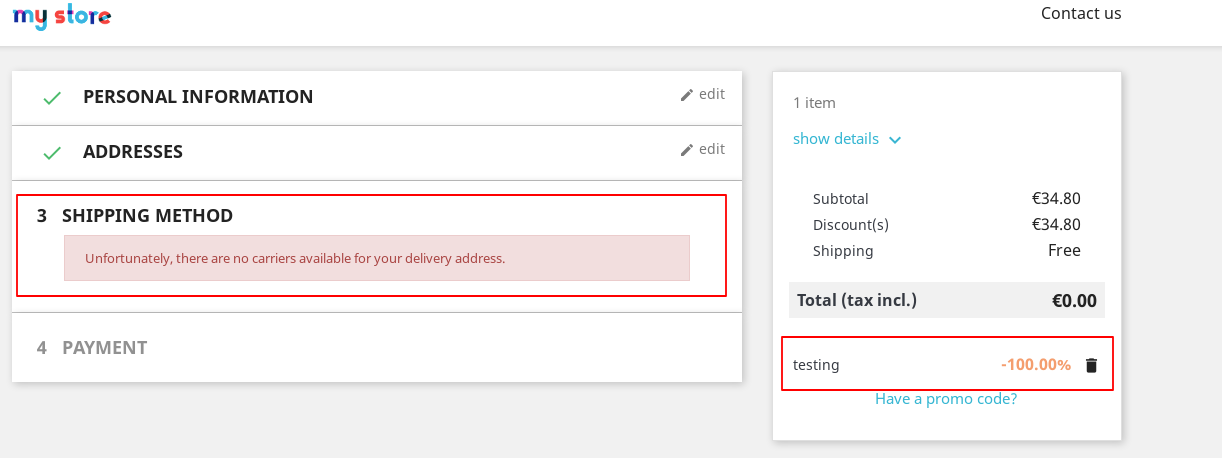Screen dimensions: 1222x458
Task: Edit the Addresses step
Action: tap(703, 149)
